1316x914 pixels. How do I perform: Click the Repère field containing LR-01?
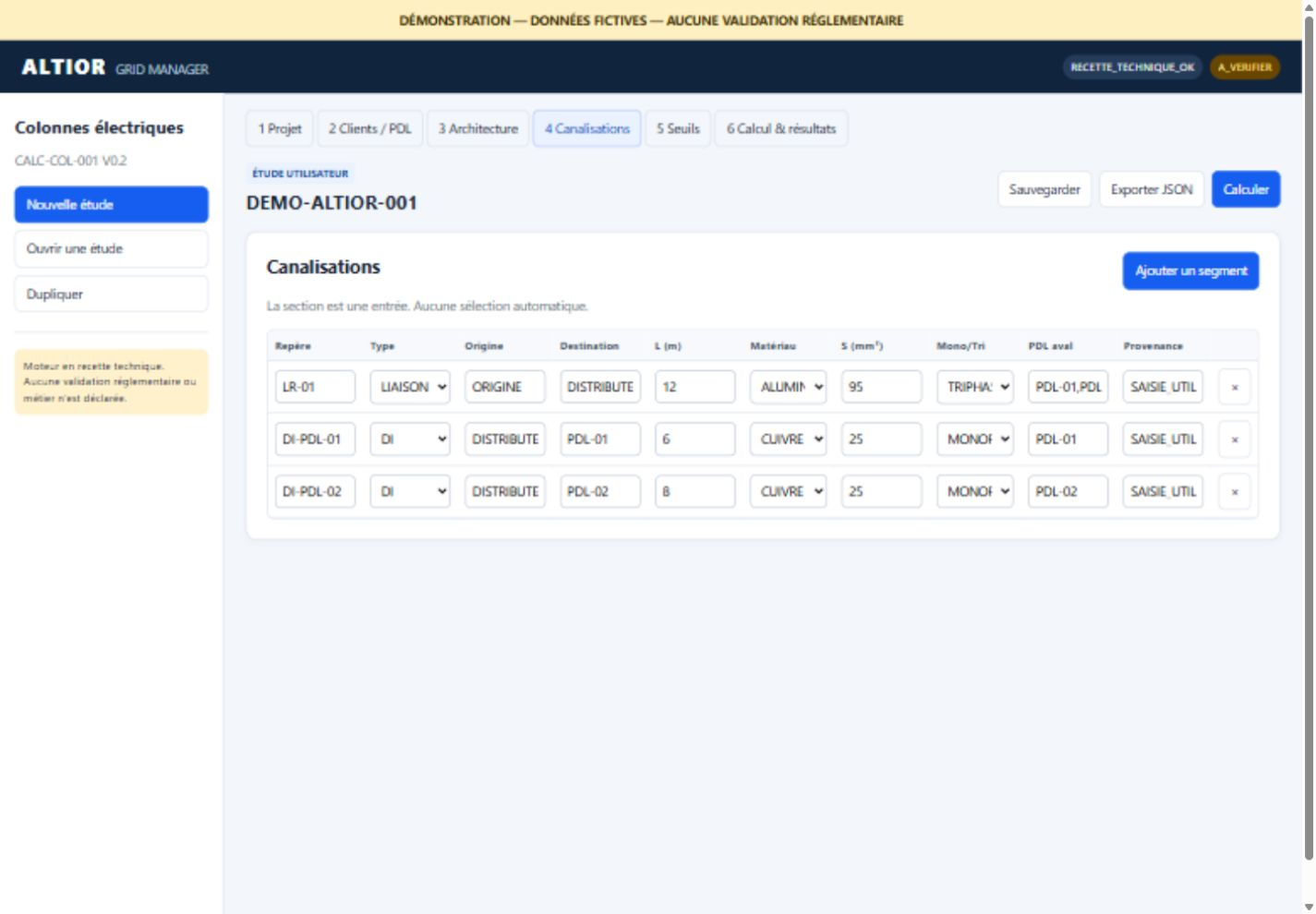point(315,387)
